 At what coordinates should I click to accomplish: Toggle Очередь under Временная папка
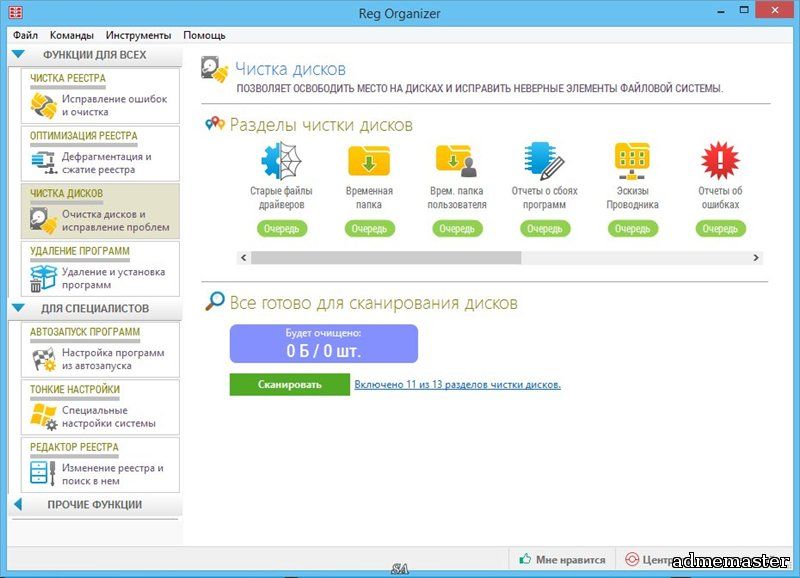[369, 229]
